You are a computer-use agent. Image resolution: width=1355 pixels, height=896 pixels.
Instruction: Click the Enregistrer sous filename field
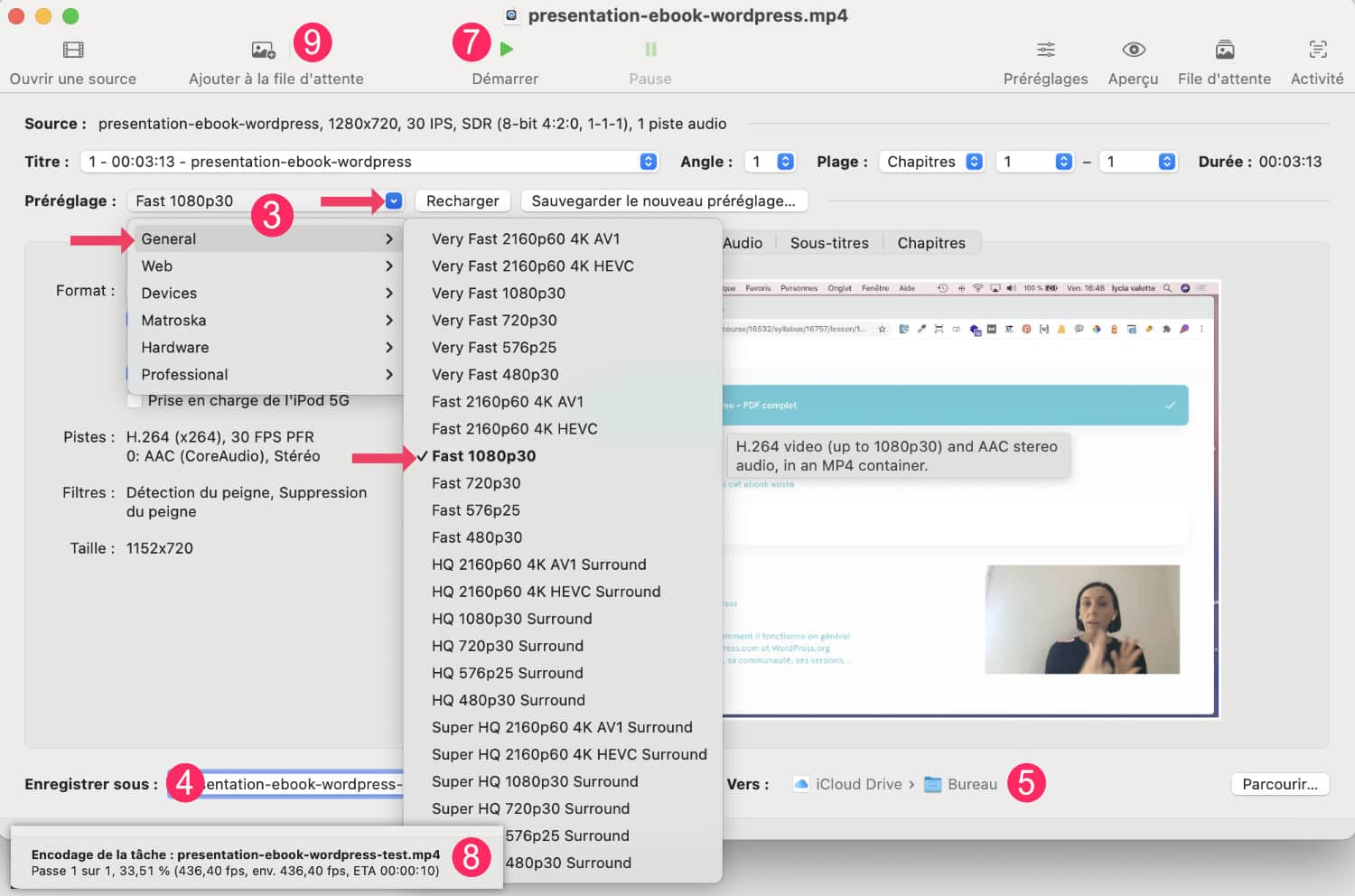[x=285, y=784]
